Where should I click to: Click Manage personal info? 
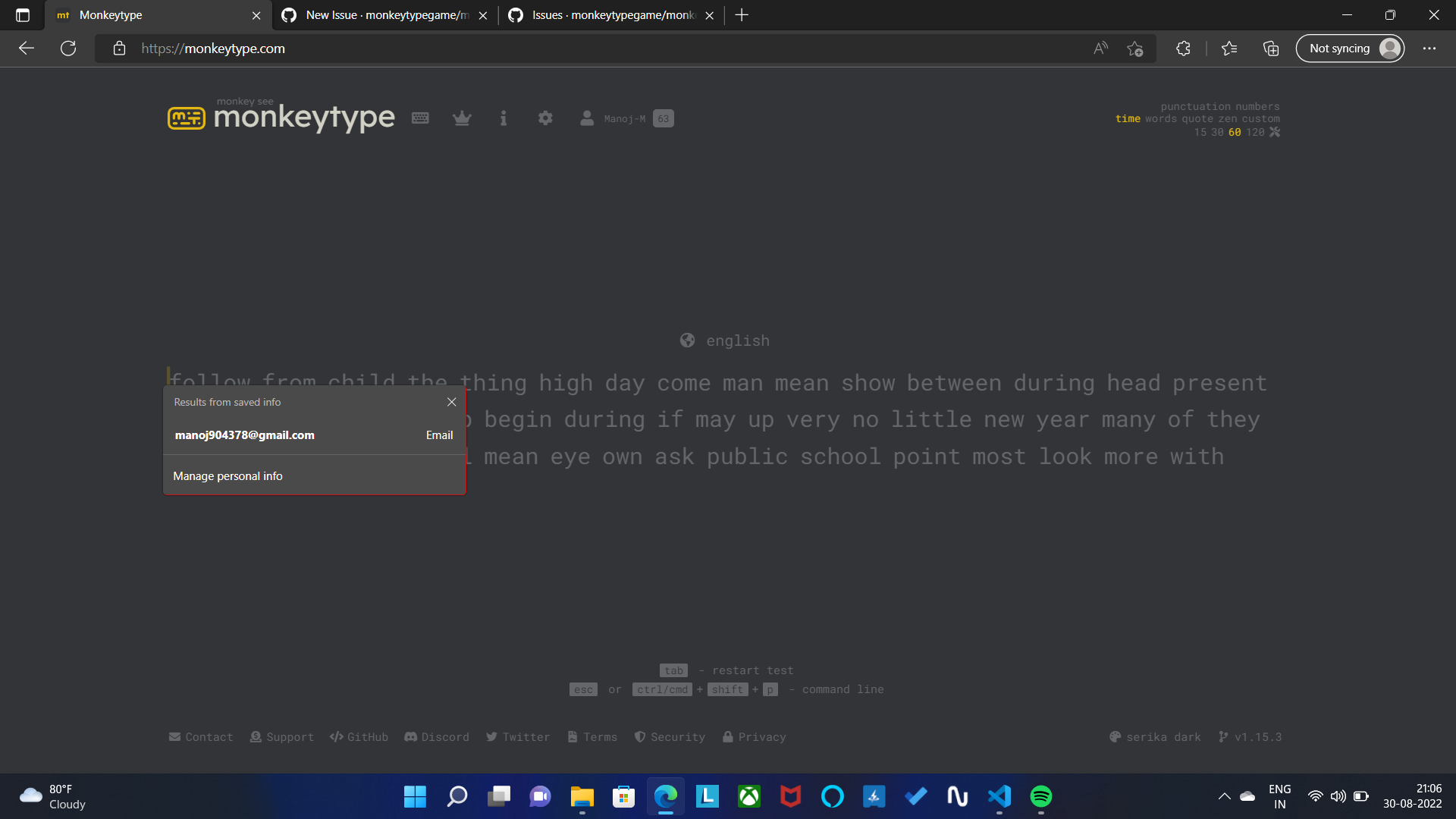[227, 475]
